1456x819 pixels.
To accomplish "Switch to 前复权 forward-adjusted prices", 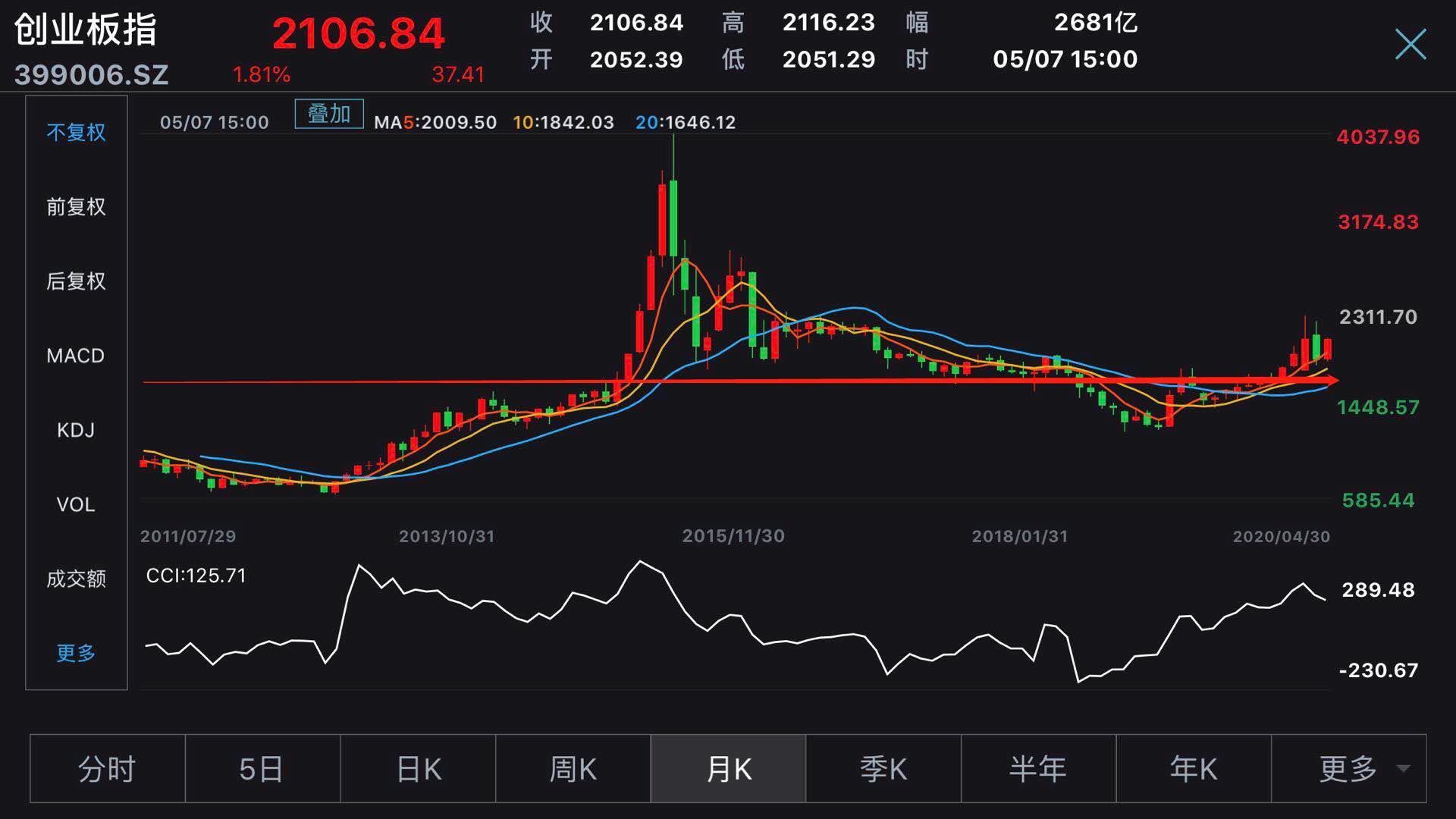I will click(x=75, y=206).
